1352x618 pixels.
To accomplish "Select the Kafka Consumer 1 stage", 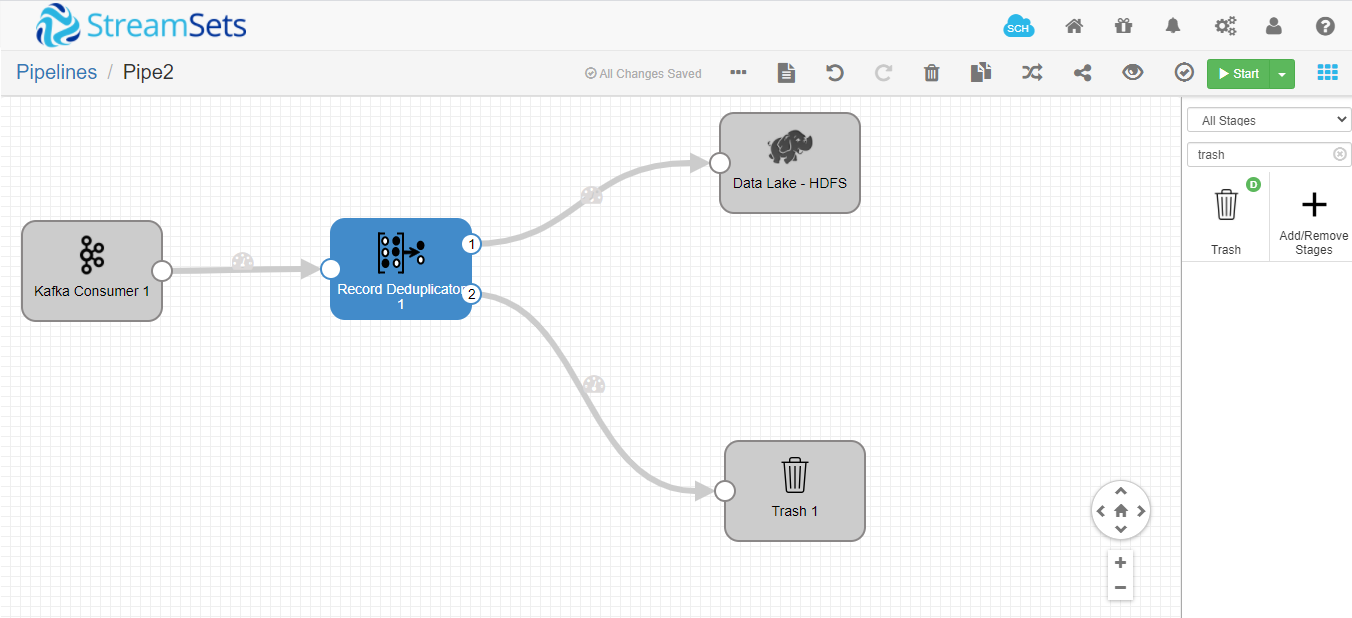I will pyautogui.click(x=92, y=271).
